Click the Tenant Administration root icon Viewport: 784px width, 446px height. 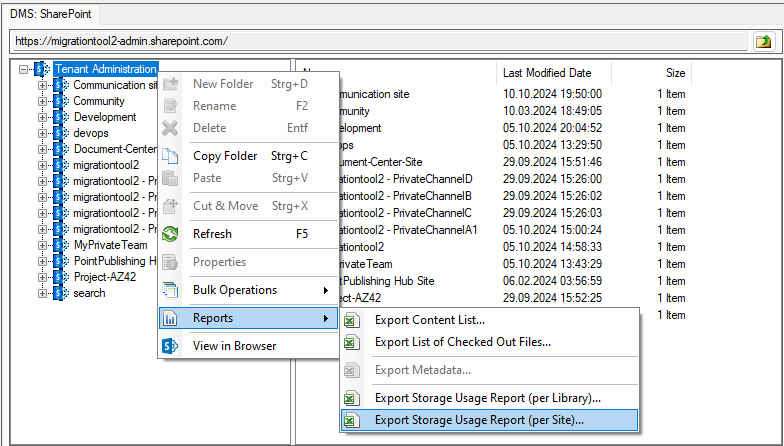click(42, 69)
